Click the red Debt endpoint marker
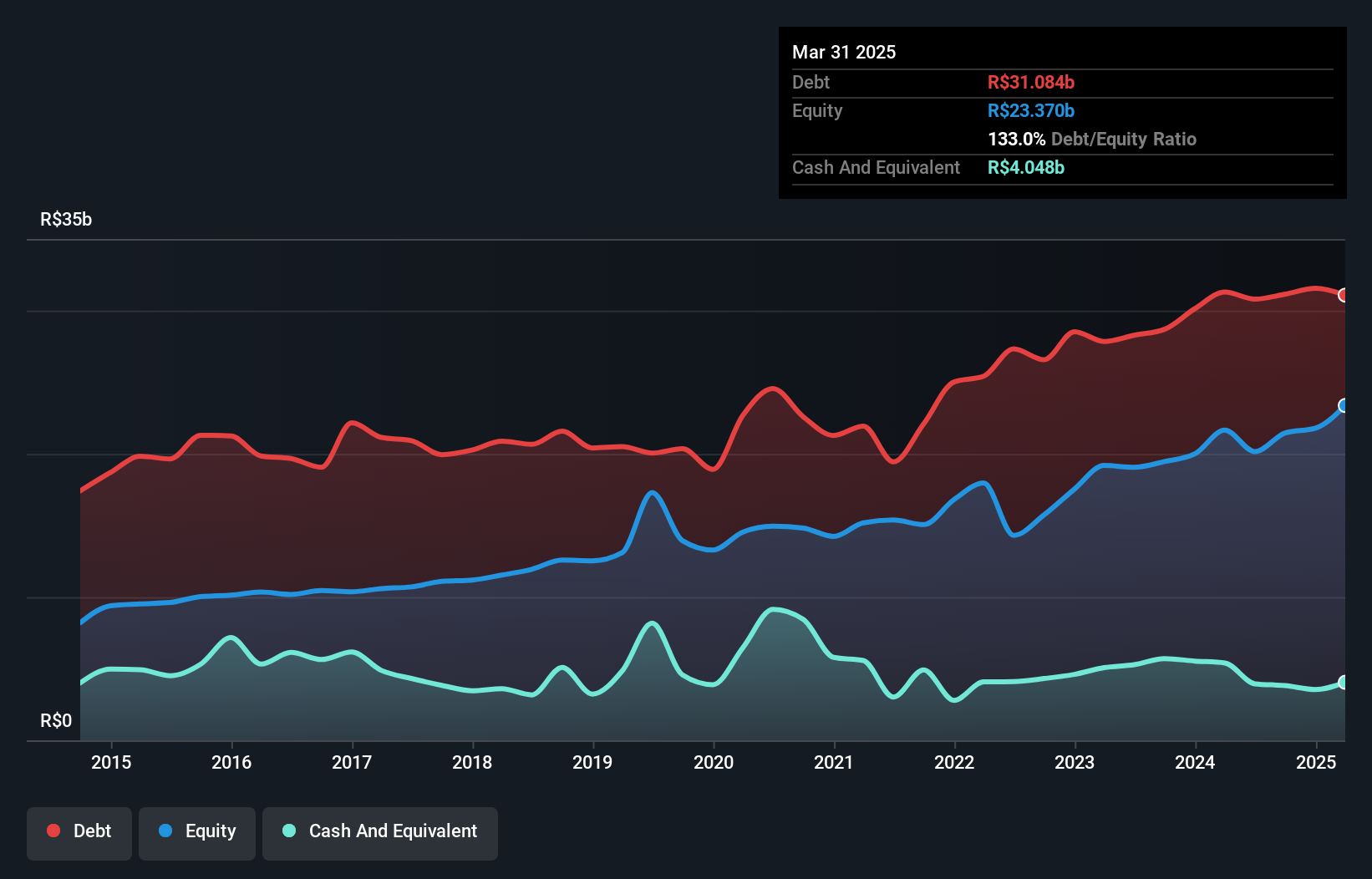 pos(1343,295)
